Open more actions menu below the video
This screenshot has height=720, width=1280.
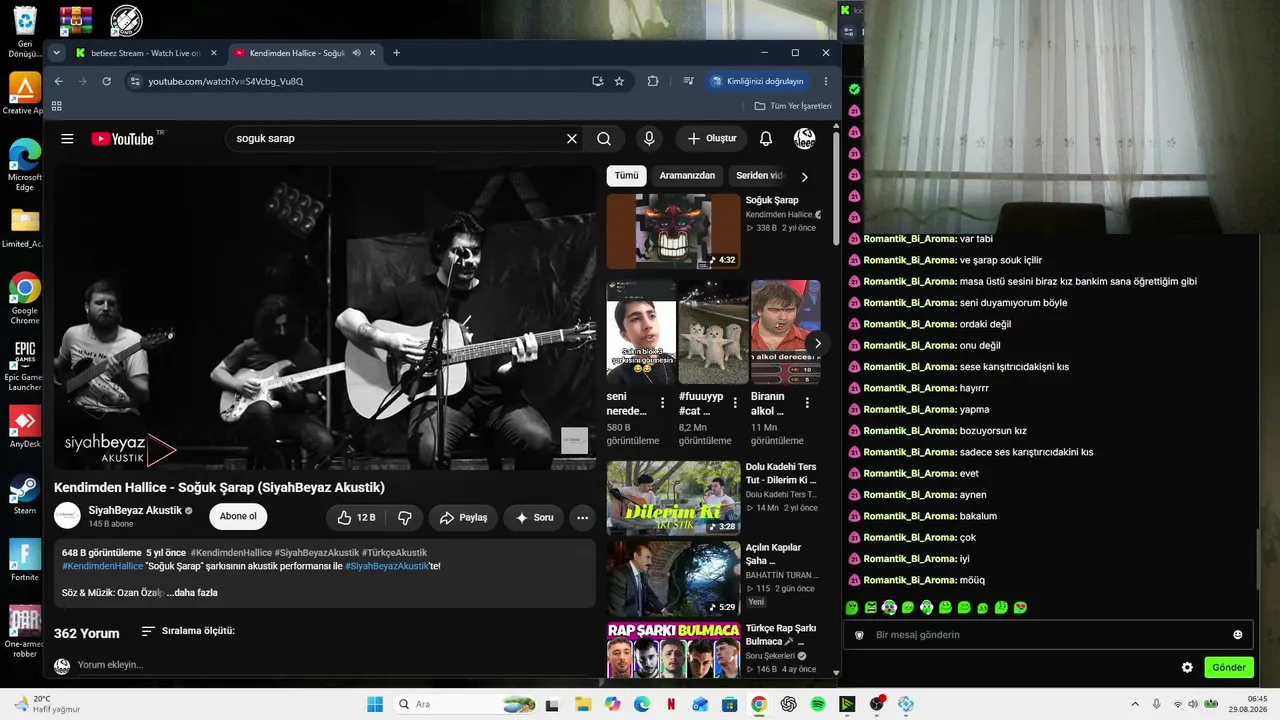582,517
